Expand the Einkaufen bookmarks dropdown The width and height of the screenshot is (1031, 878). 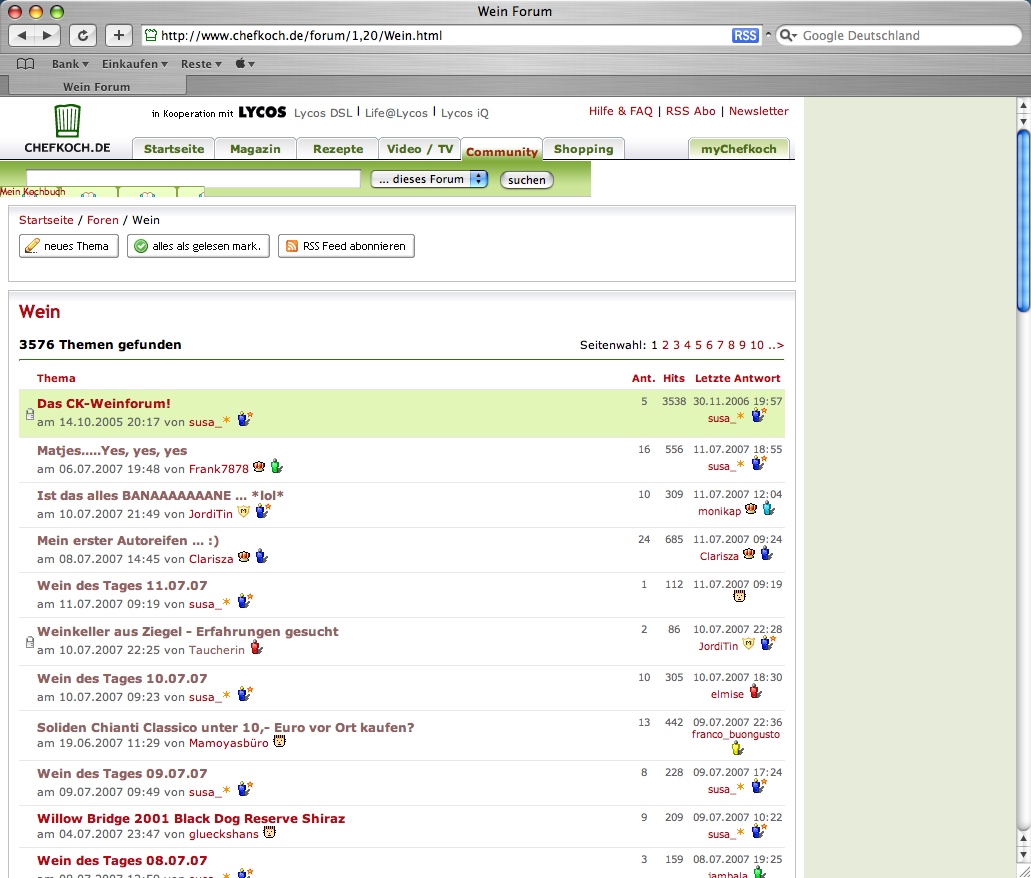point(134,64)
